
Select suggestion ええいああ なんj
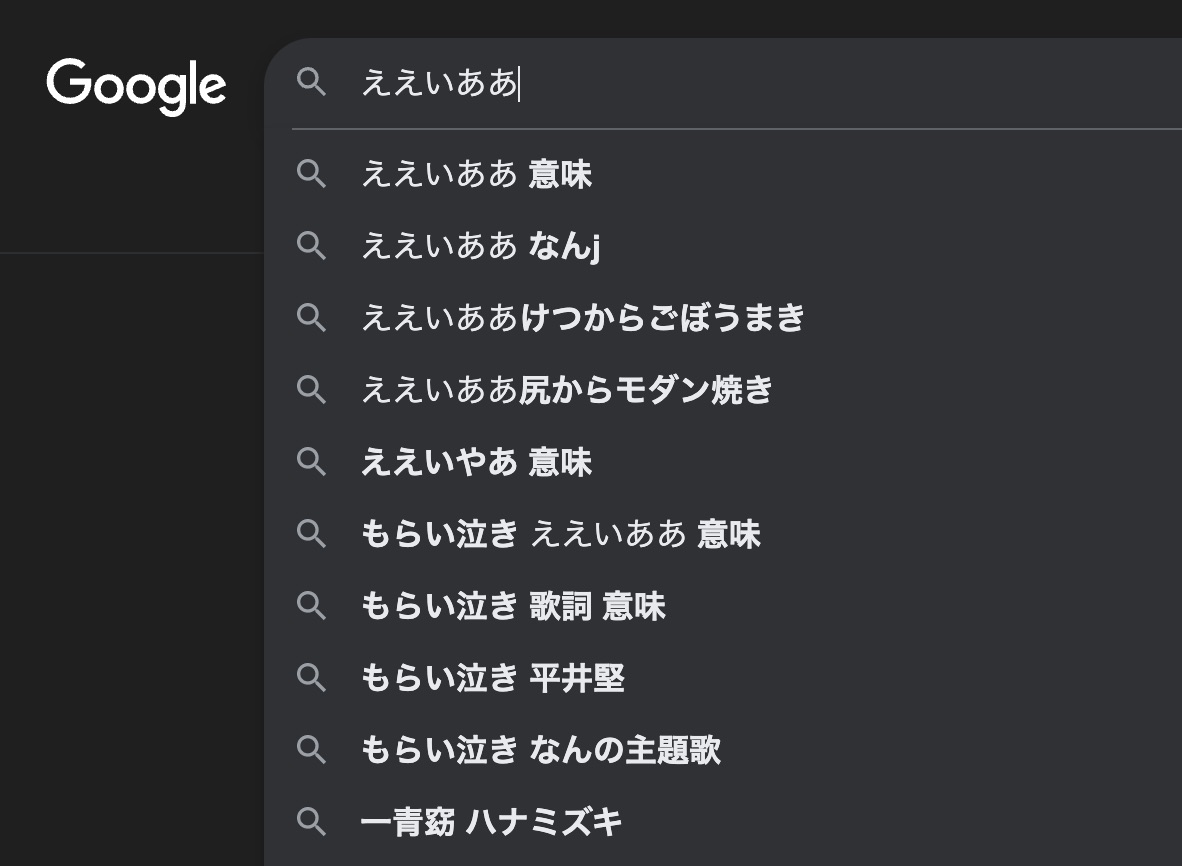pyautogui.click(x=480, y=246)
